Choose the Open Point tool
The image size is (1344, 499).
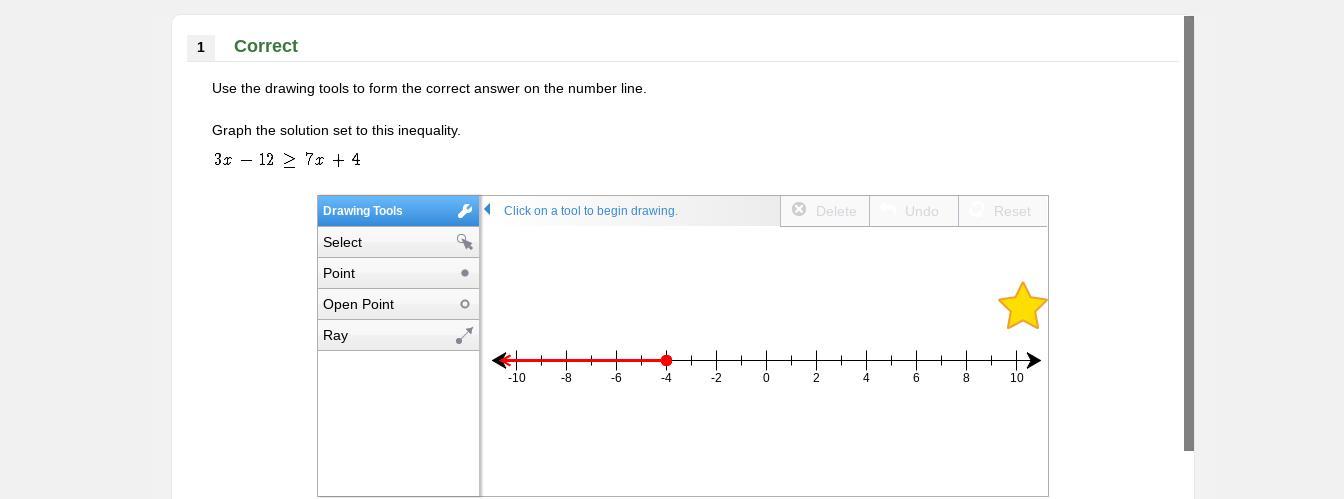pos(398,304)
